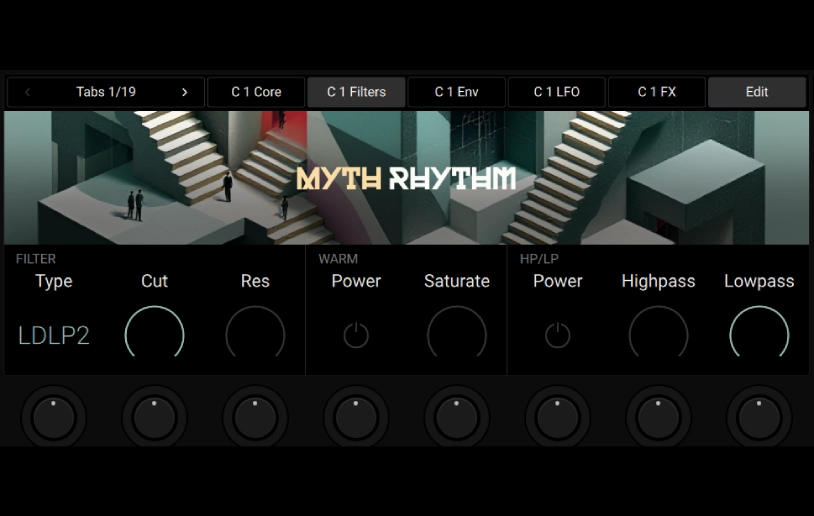This screenshot has width=814, height=516.
Task: Switch to the C 1 Filters tab
Action: coord(356,92)
